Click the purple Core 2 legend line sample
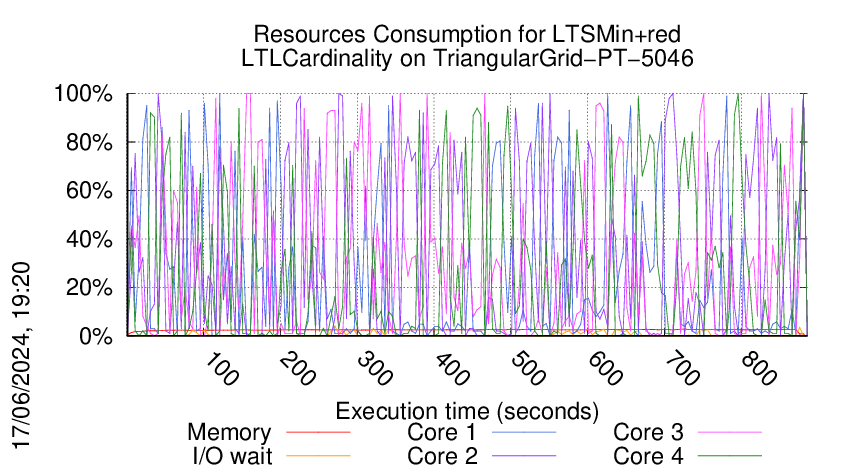The width and height of the screenshot is (850, 475). [x=524, y=456]
